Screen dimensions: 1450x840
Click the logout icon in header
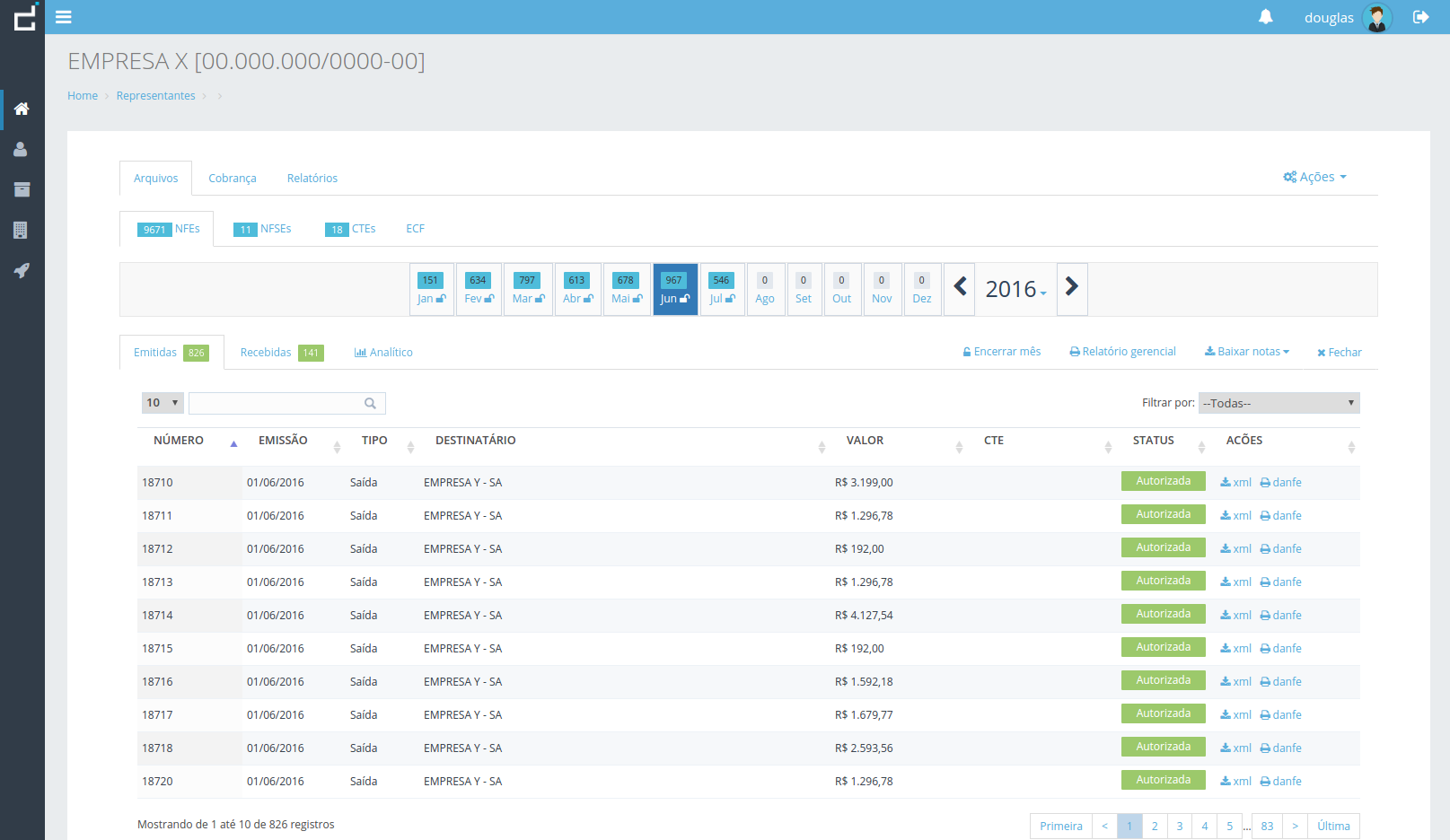coord(1420,17)
